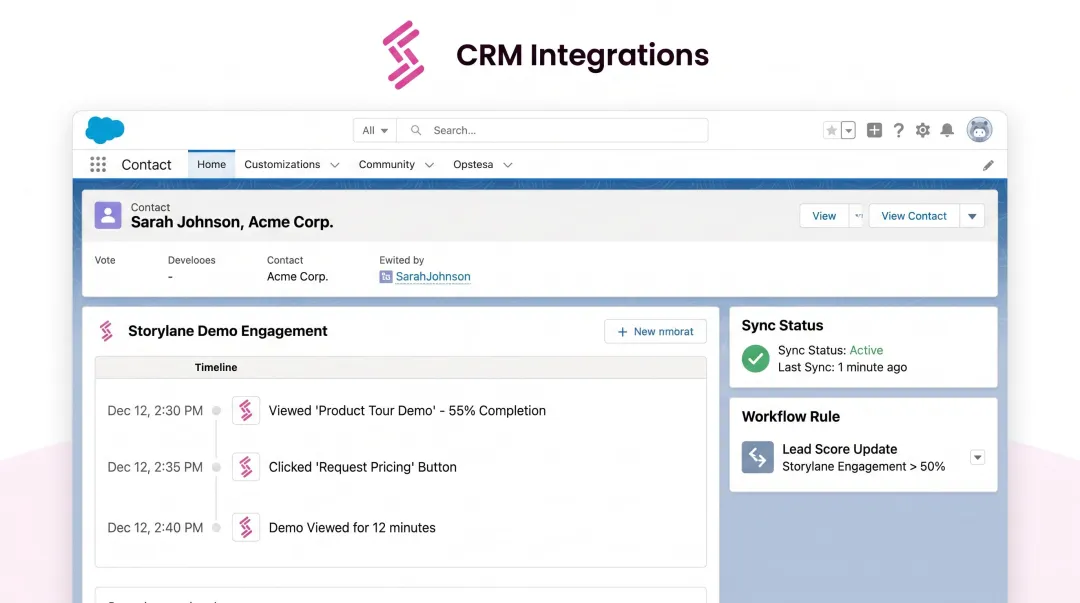
Task: Click 'Clicked Request Pricing Button' entry
Action: 362,467
